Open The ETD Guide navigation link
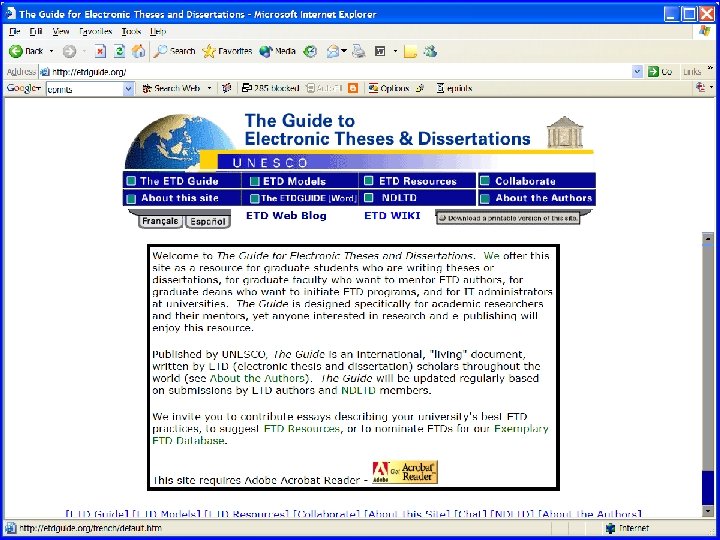This screenshot has width=720, height=540. click(x=182, y=181)
